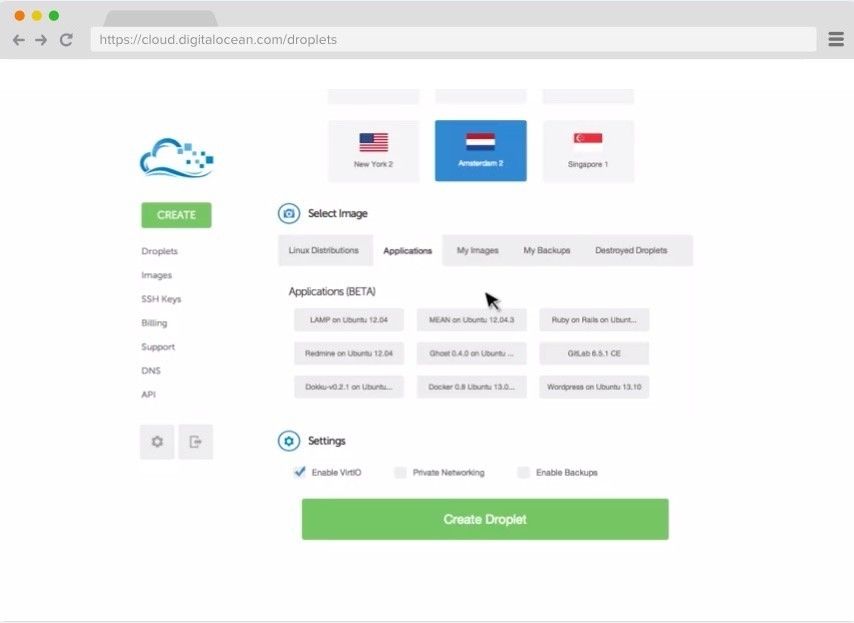The width and height of the screenshot is (854, 623).
Task: Toggle the Enable VirtIO checkbox
Action: (x=300, y=472)
